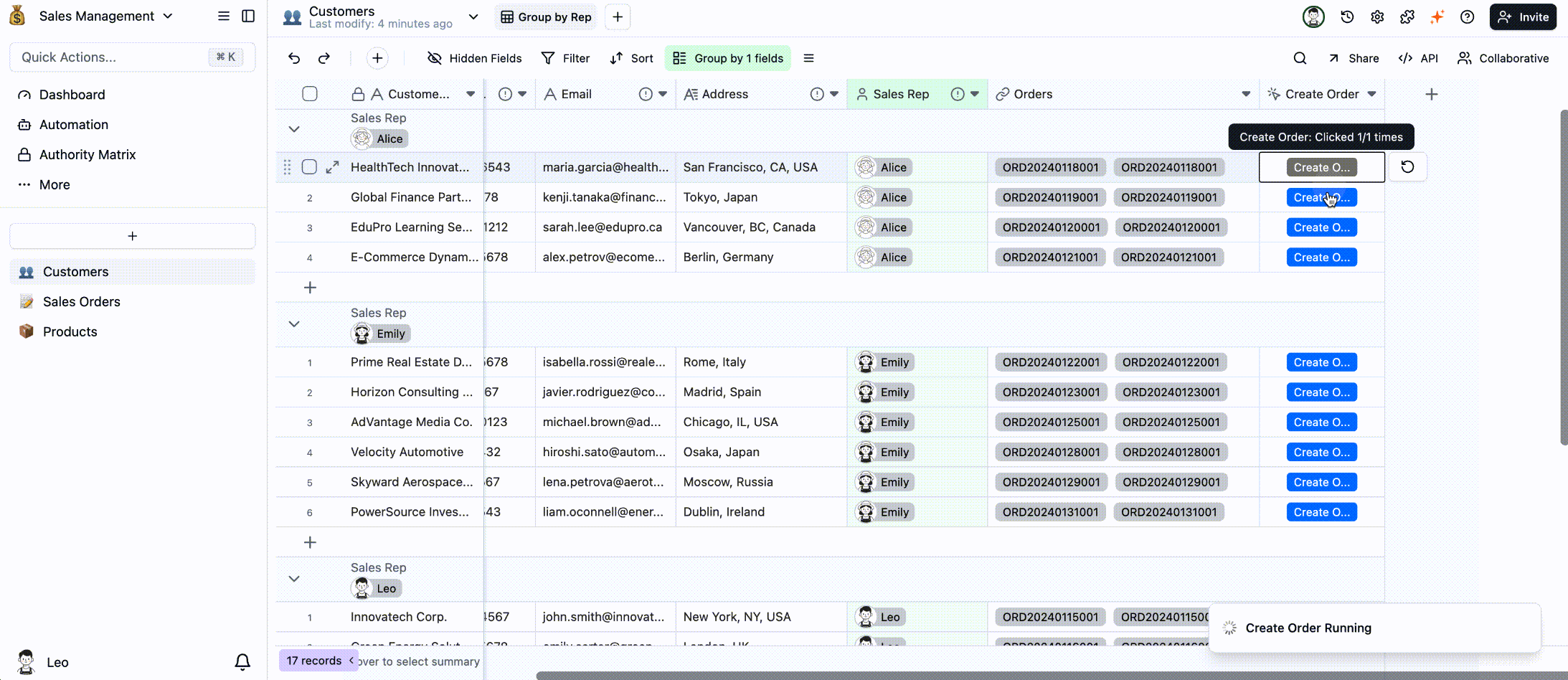1568x680 pixels.
Task: Open the view history clock icon
Action: 1347,16
